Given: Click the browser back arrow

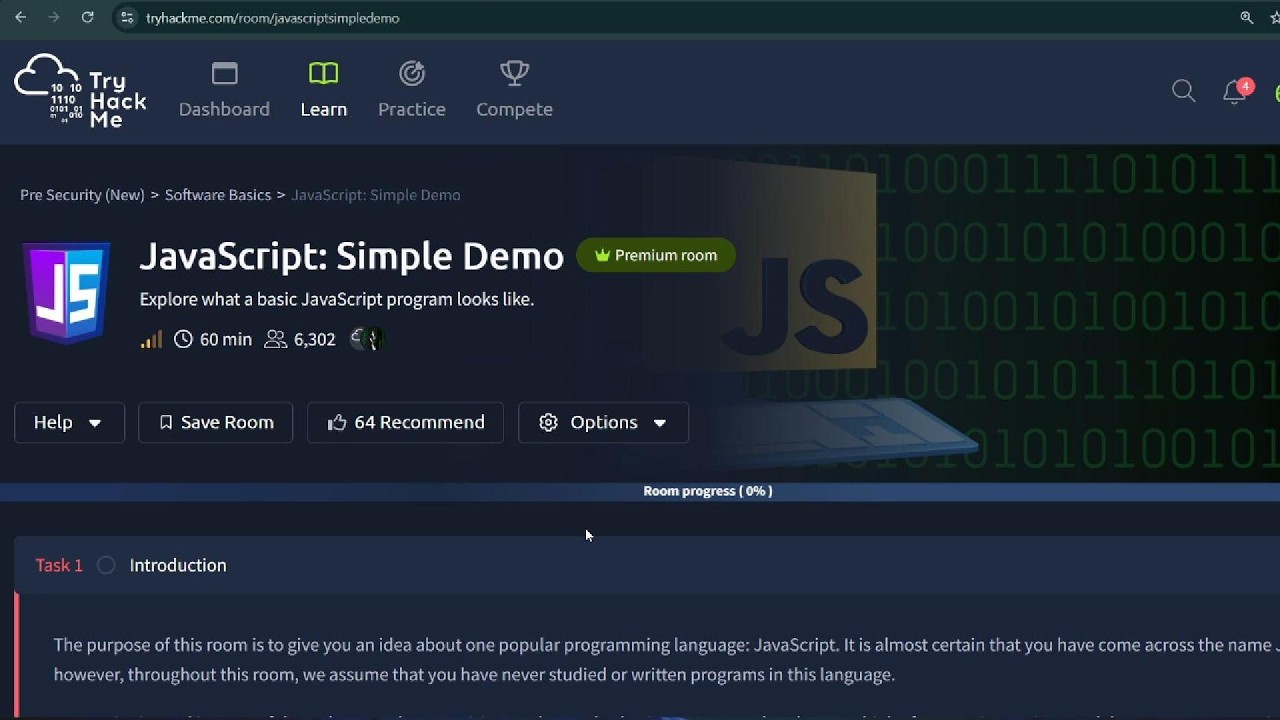Looking at the screenshot, I should (x=20, y=17).
